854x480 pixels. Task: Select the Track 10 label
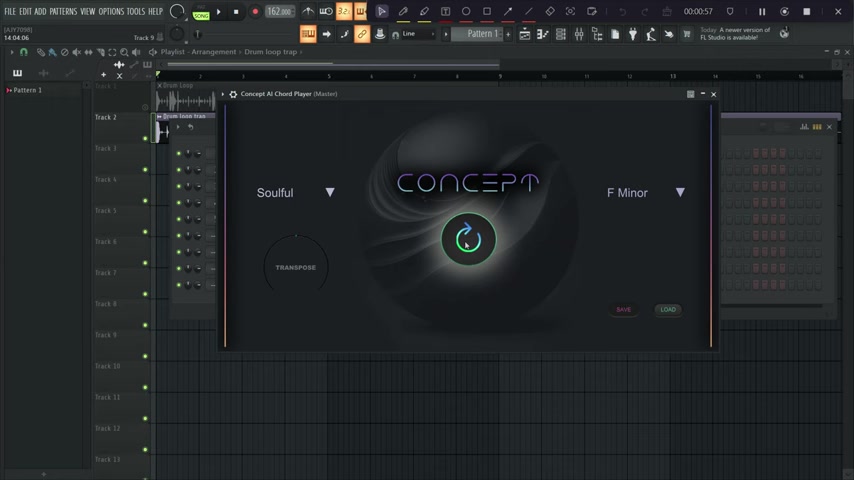point(107,366)
